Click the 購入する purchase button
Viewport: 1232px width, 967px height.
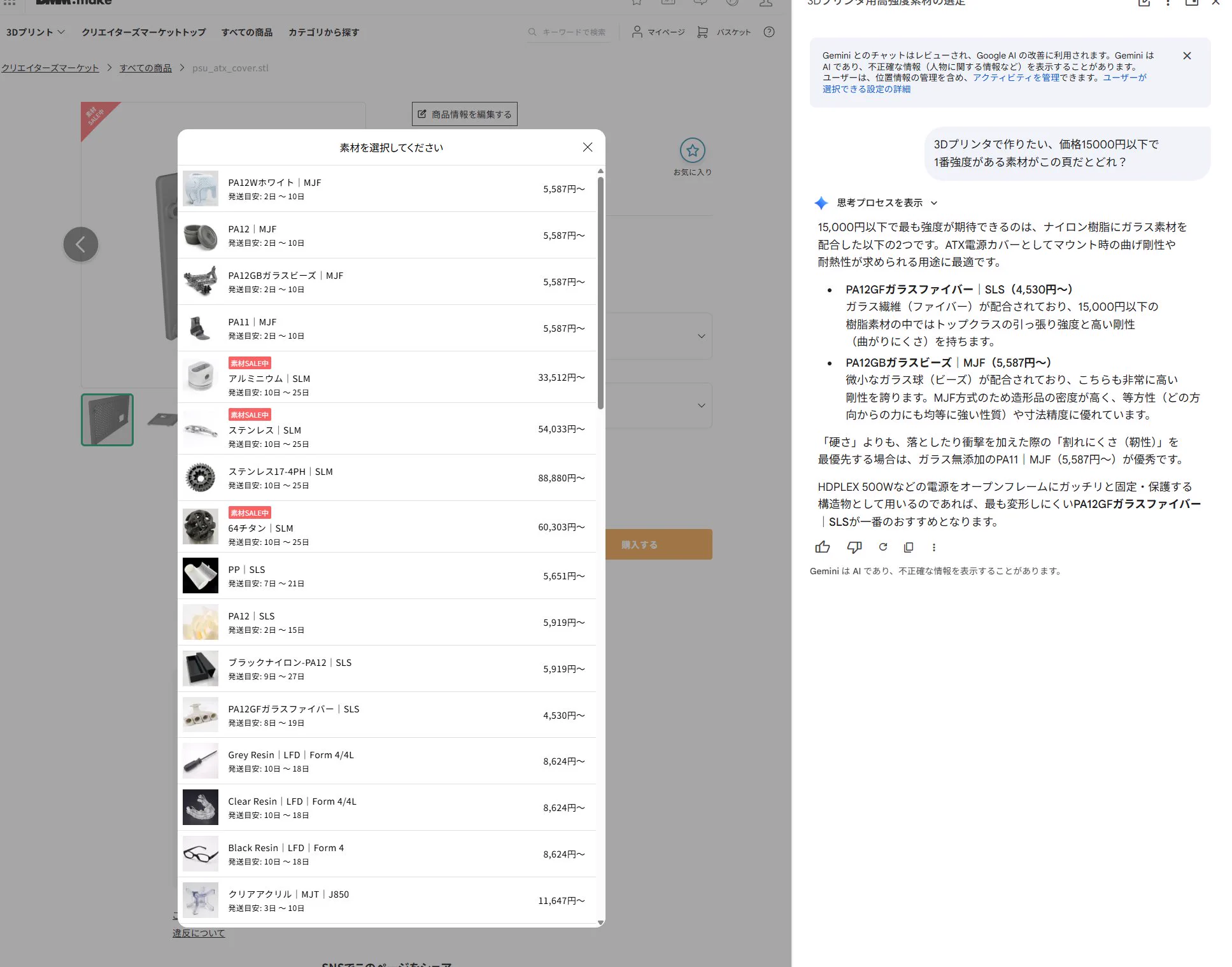[x=658, y=544]
